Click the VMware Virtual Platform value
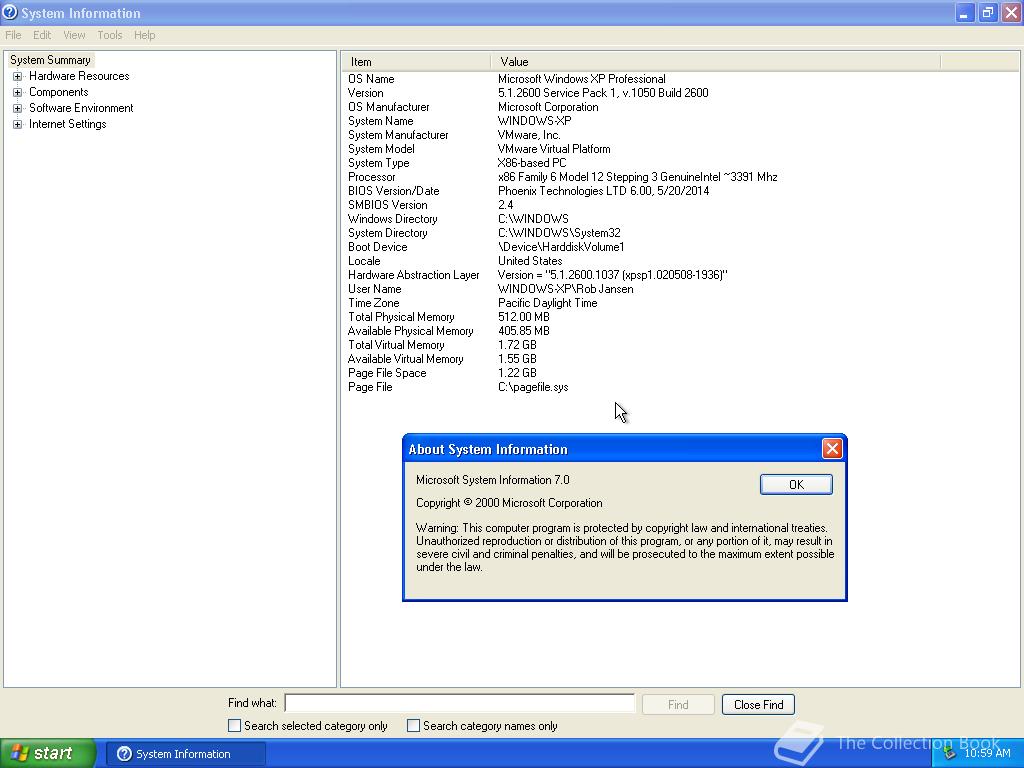Image resolution: width=1024 pixels, height=768 pixels. coord(554,149)
